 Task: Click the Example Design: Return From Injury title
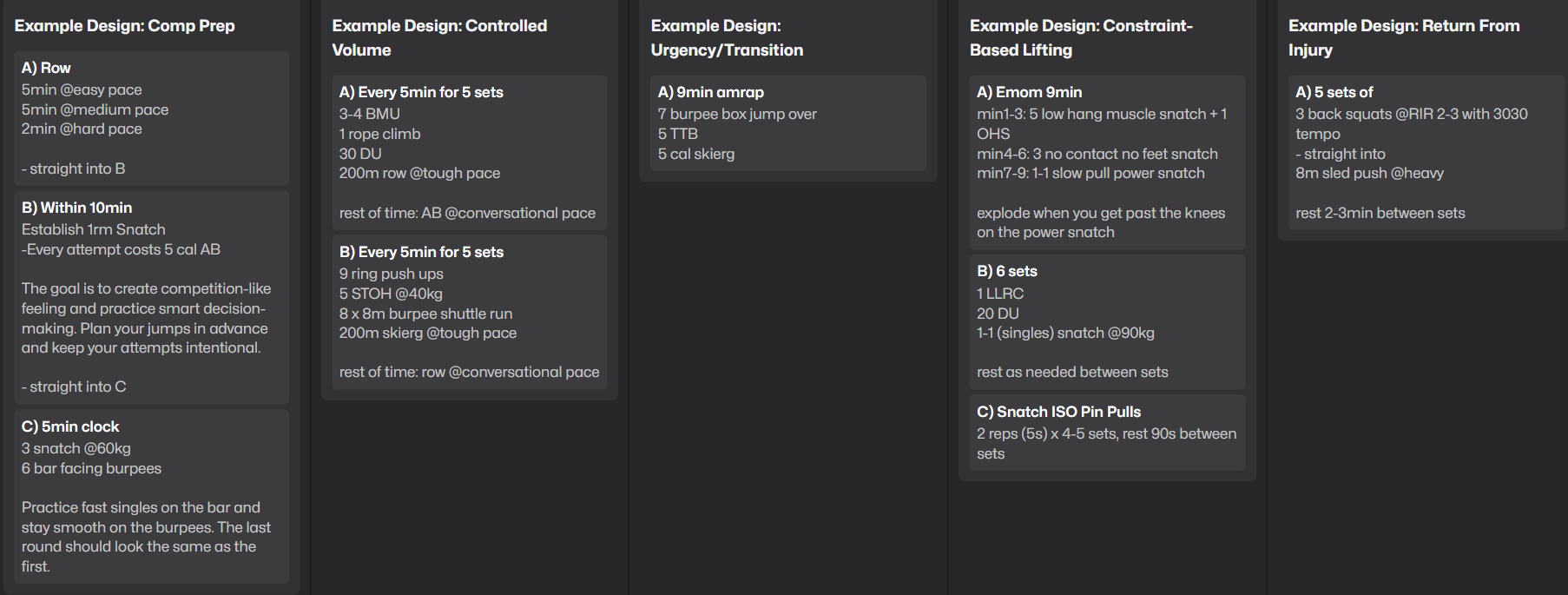coord(1403,37)
